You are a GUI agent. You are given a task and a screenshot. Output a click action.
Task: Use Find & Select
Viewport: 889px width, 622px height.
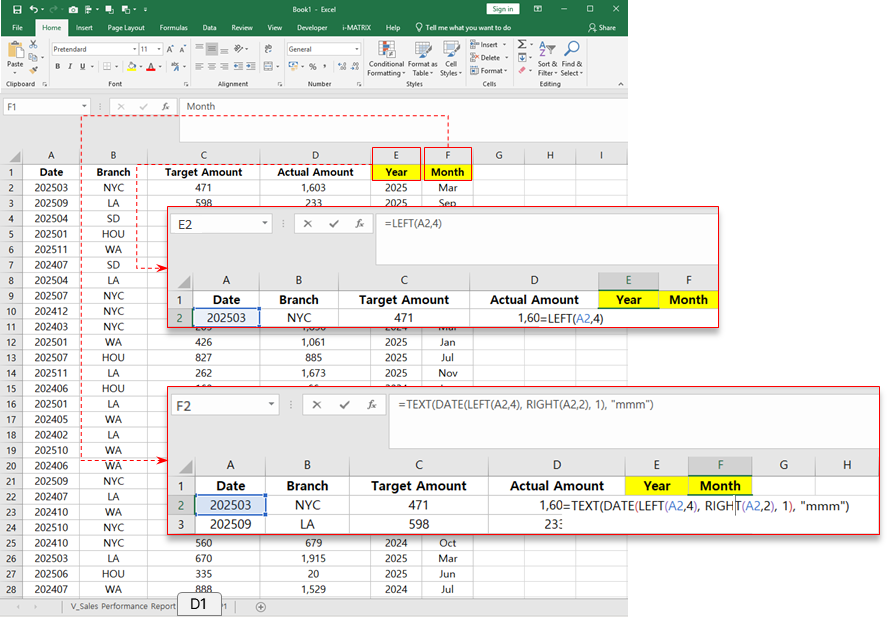(570, 62)
